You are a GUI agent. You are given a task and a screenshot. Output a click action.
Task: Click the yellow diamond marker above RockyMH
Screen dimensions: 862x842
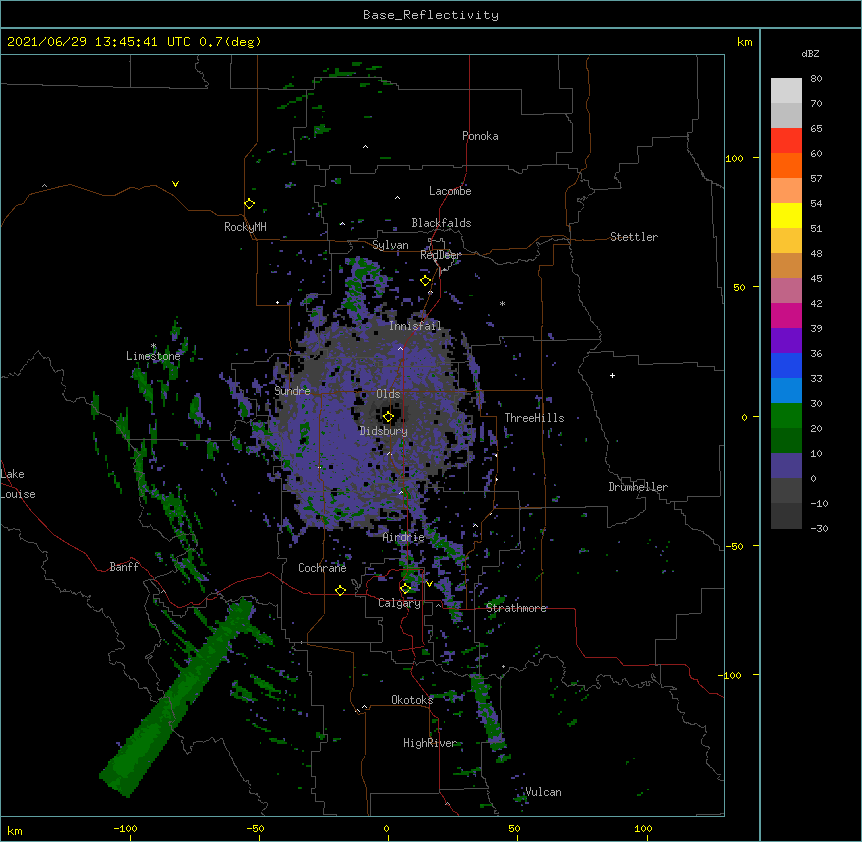click(249, 204)
